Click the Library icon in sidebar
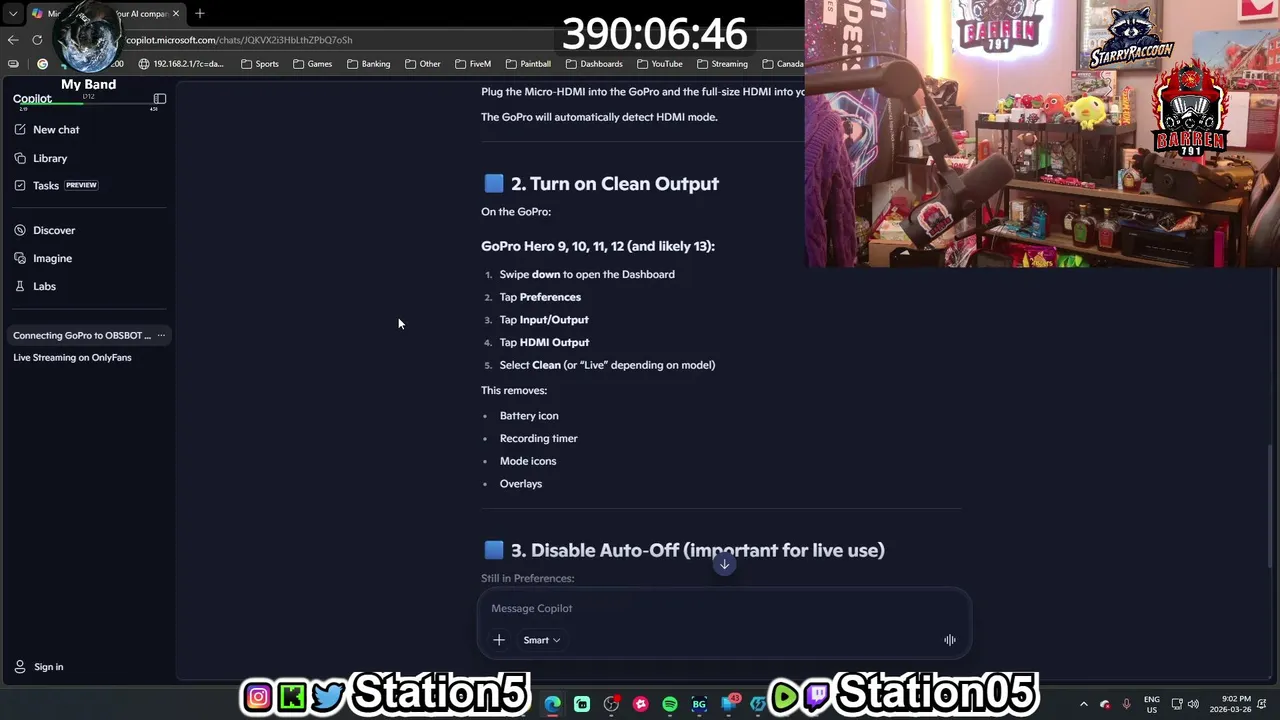The width and height of the screenshot is (1280, 720). click(x=20, y=158)
